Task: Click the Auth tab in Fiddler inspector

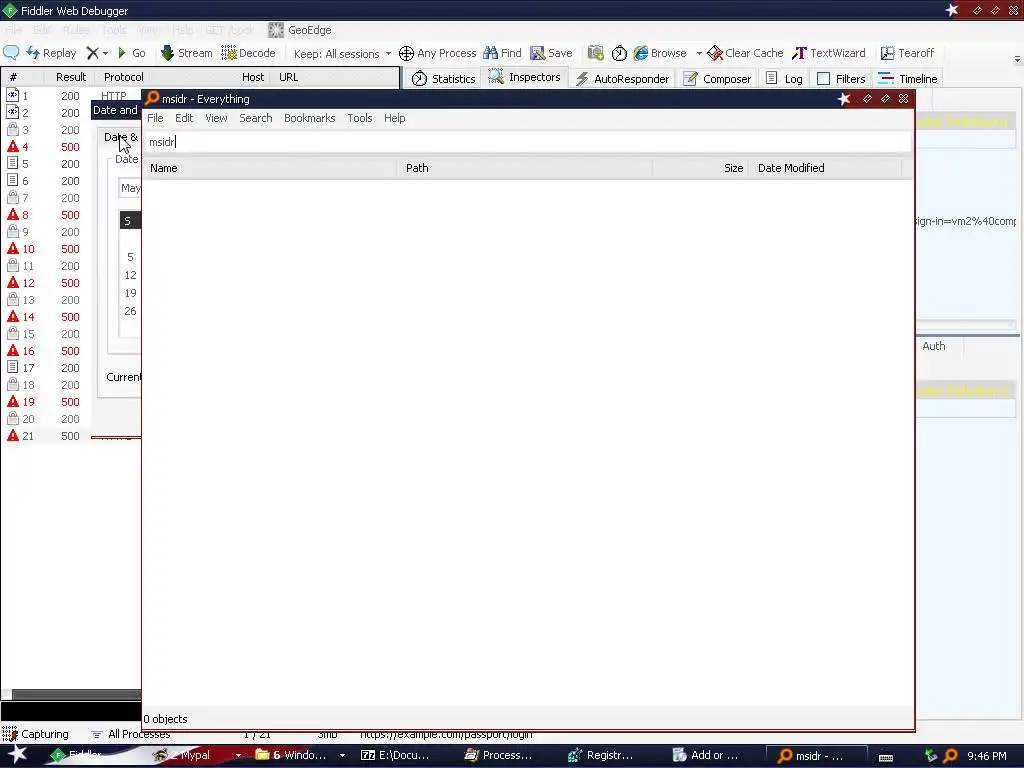Action: pos(933,346)
